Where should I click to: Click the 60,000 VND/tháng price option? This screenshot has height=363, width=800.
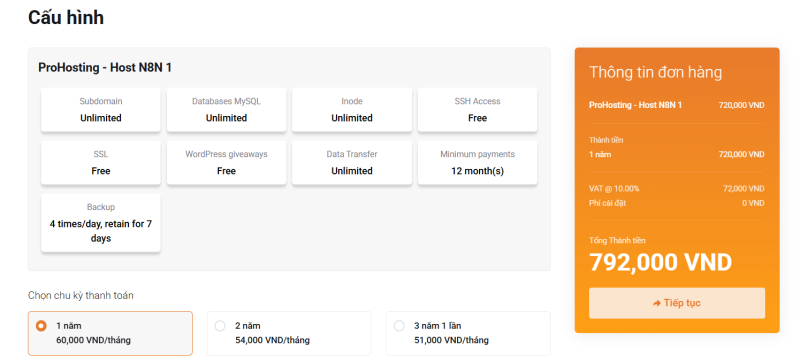(93, 340)
